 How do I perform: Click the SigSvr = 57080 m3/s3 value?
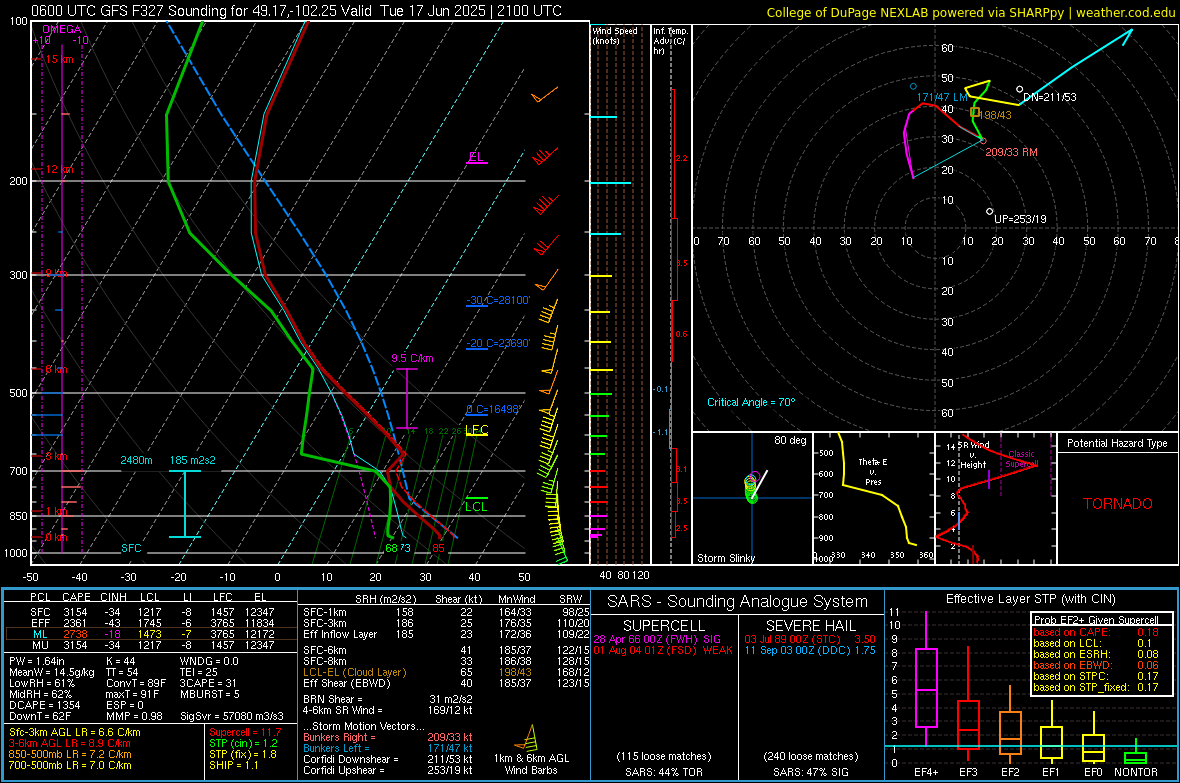(232, 716)
